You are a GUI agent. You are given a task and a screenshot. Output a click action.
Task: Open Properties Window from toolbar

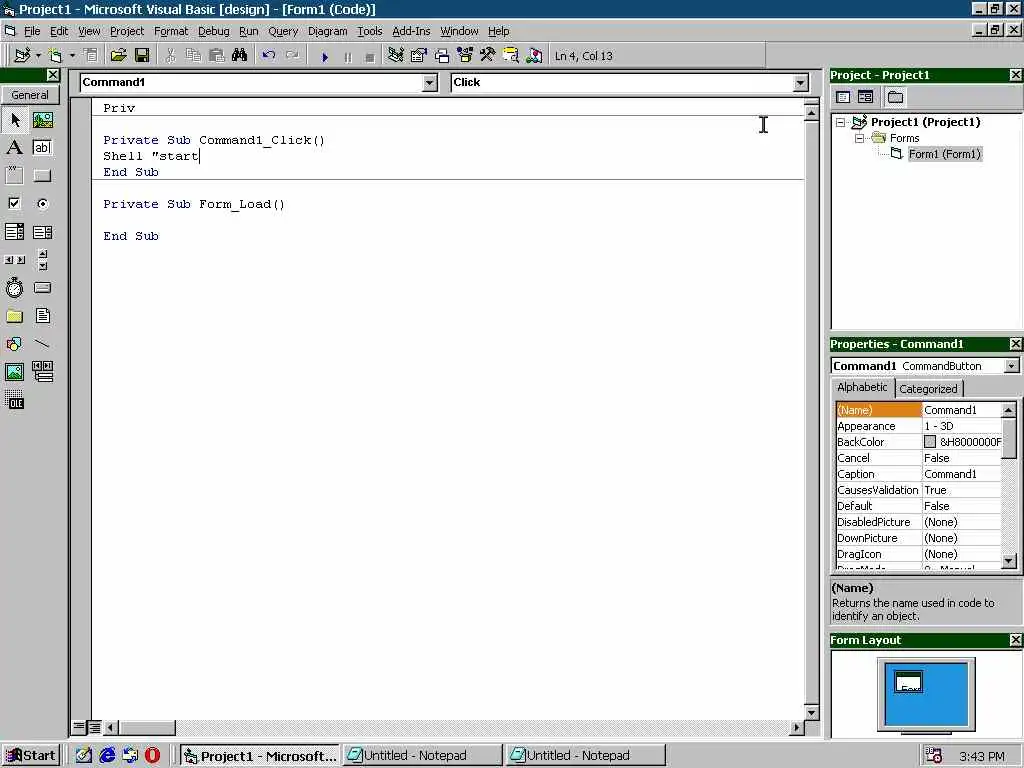pyautogui.click(x=419, y=56)
